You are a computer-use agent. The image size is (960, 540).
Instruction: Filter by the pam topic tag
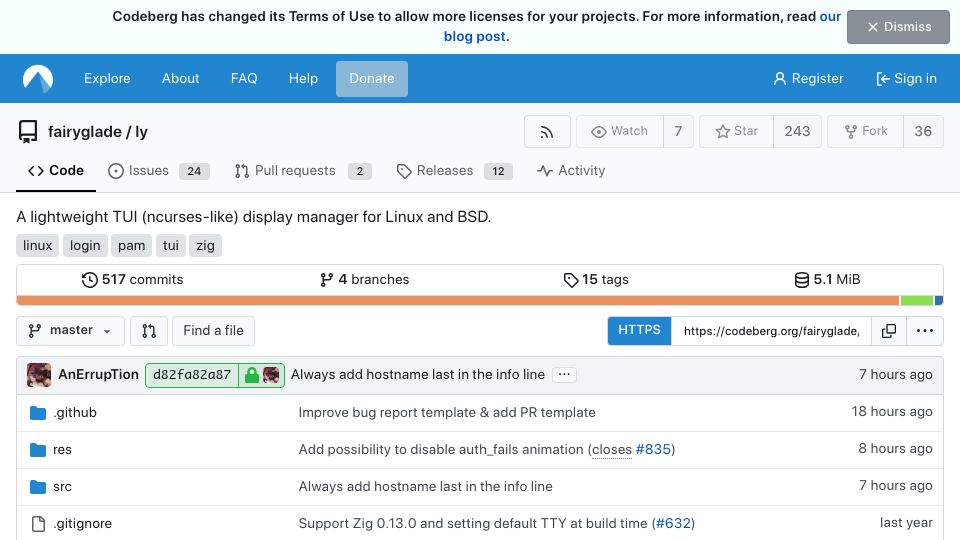point(132,246)
